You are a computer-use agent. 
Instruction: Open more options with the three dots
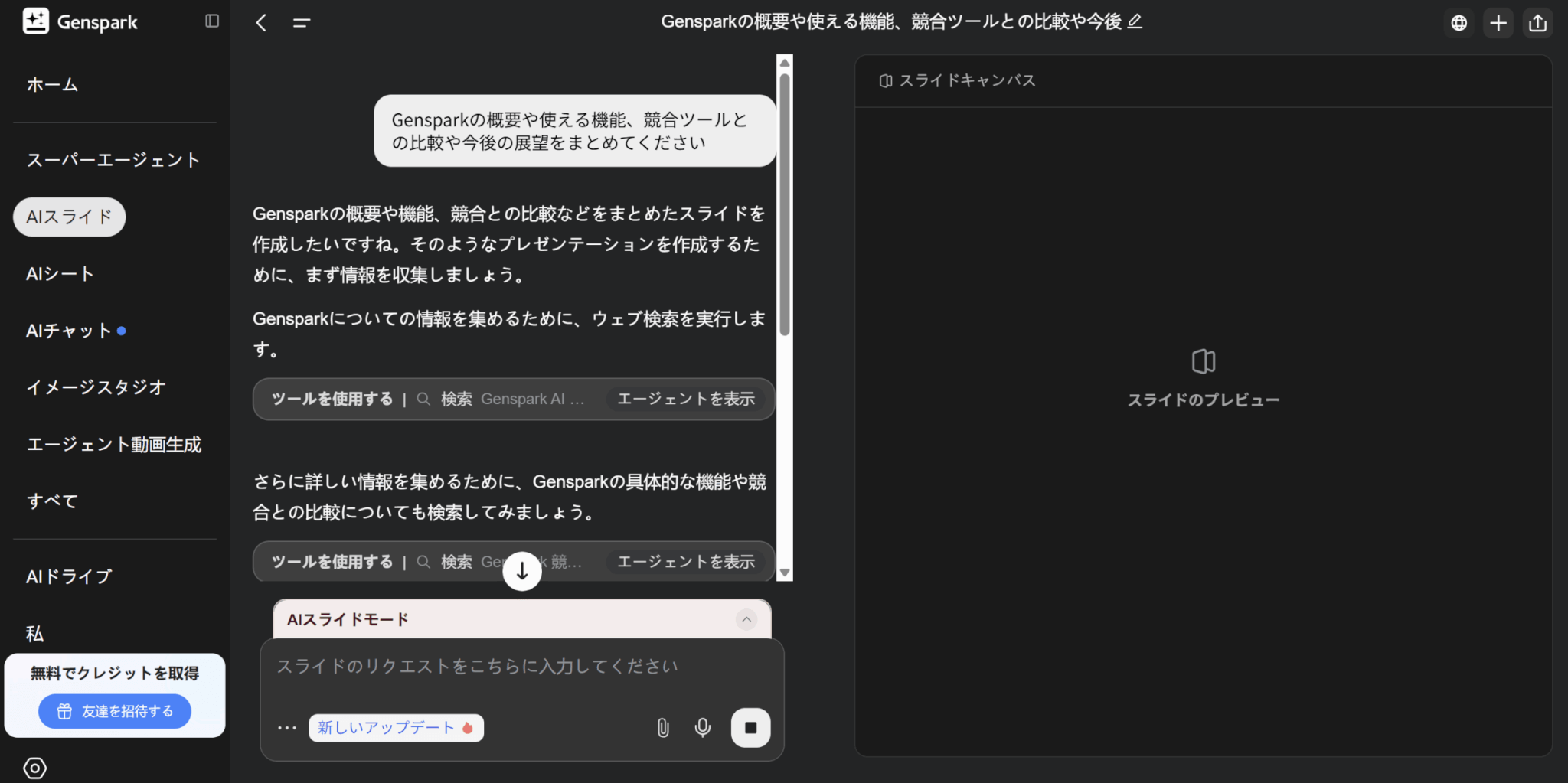pyautogui.click(x=287, y=728)
